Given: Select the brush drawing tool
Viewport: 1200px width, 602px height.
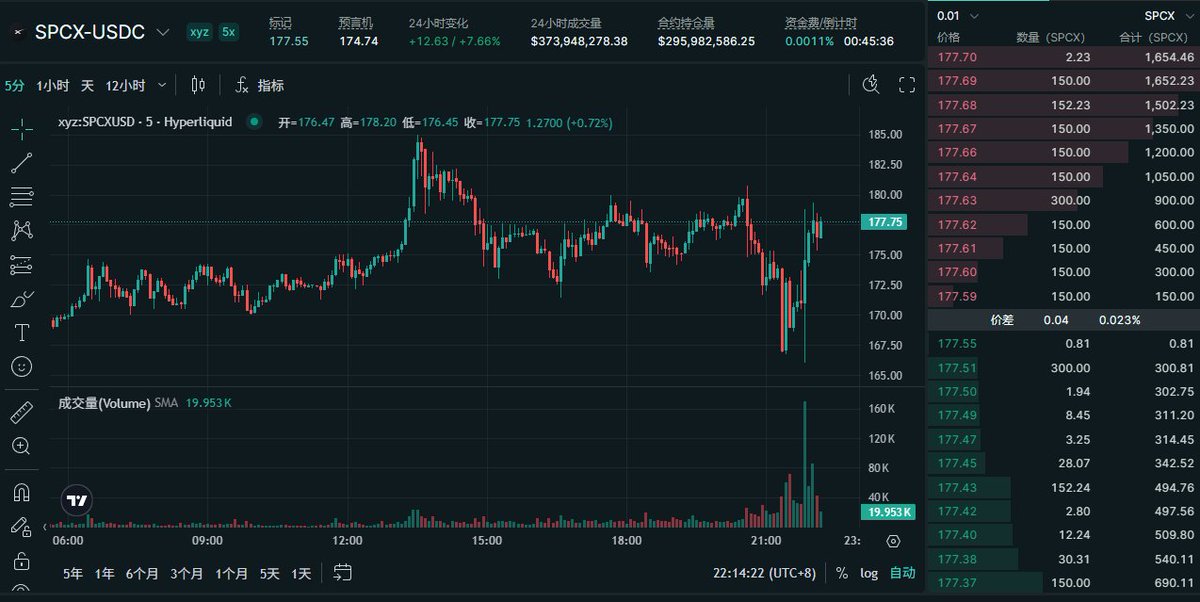Looking at the screenshot, I should click(22, 299).
